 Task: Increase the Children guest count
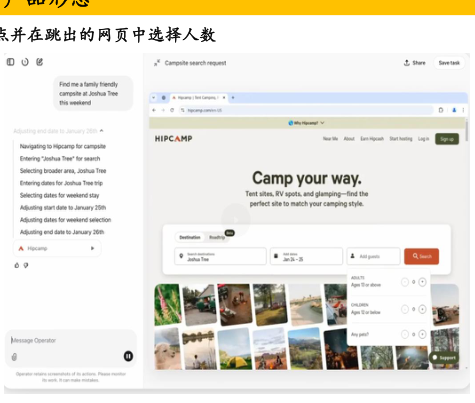[x=422, y=309]
